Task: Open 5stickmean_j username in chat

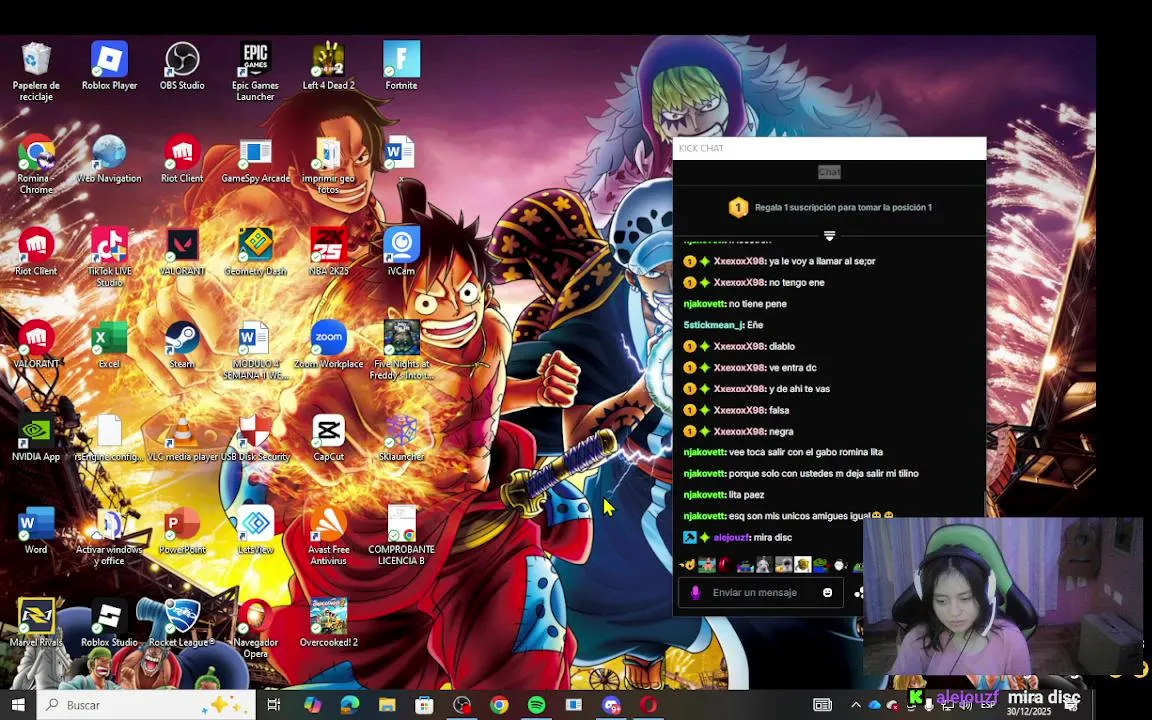Action: coord(713,325)
